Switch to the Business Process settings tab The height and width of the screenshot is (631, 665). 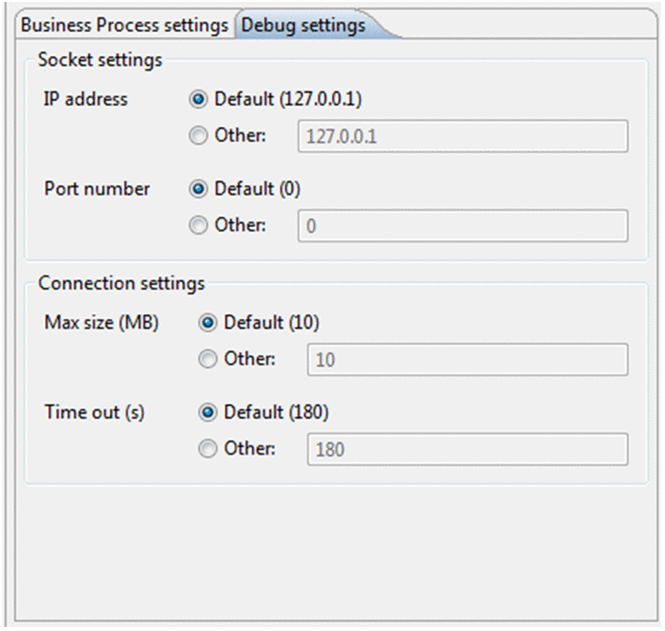[124, 24]
